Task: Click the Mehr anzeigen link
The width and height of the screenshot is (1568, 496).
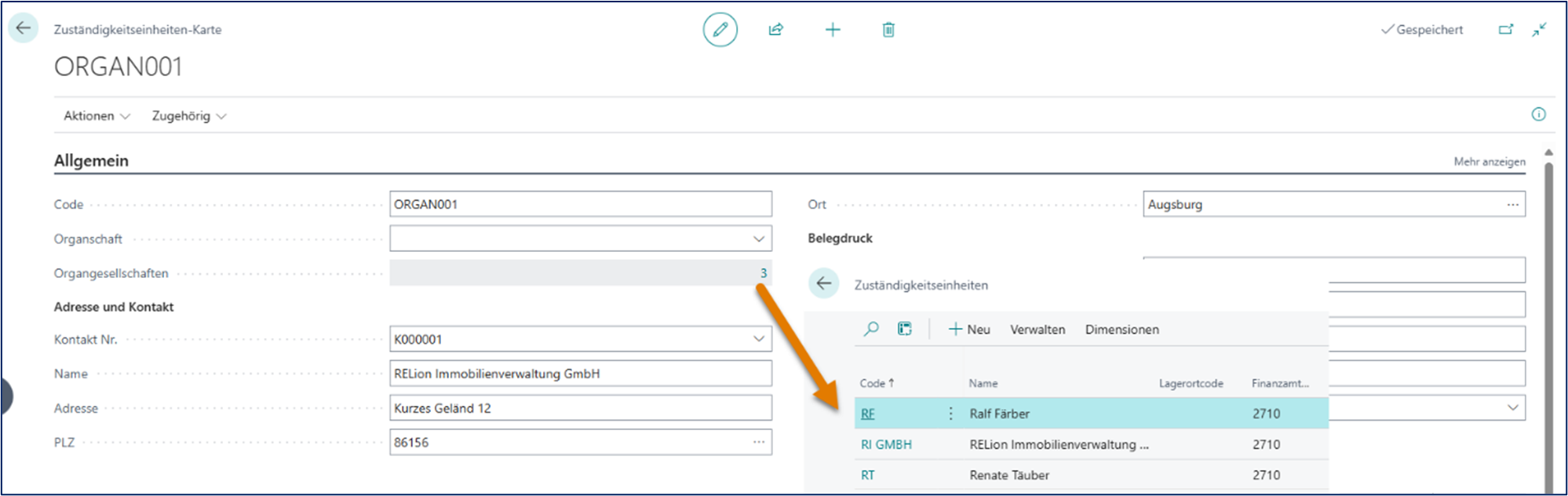Action: point(1489,162)
